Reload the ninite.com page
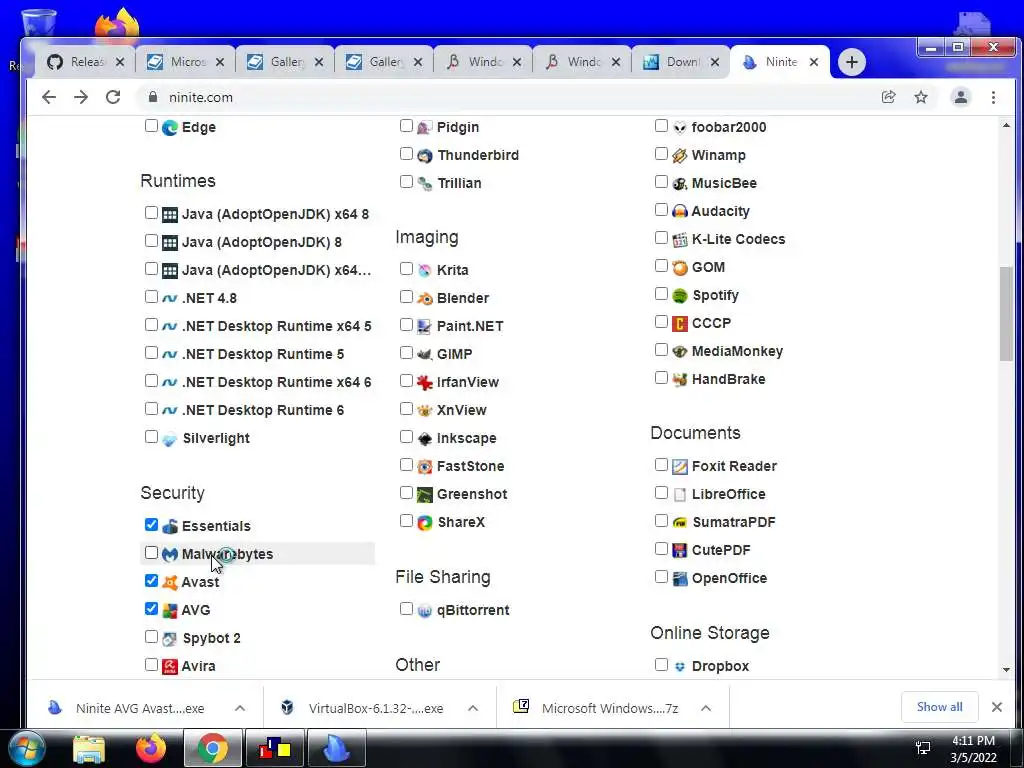This screenshot has height=768, width=1024. (x=113, y=97)
